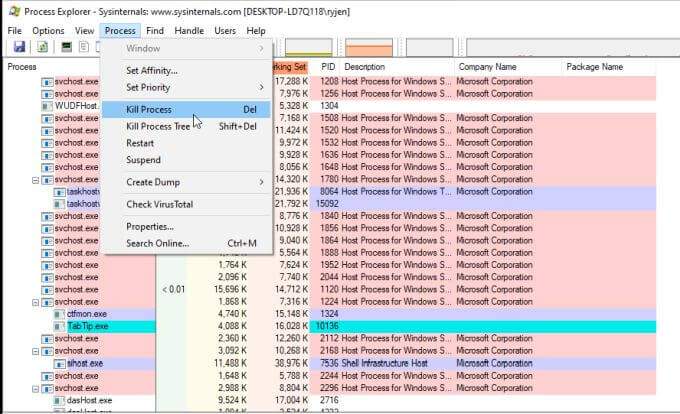Click the svchost.exe icon in PID 1208 row

(47, 82)
